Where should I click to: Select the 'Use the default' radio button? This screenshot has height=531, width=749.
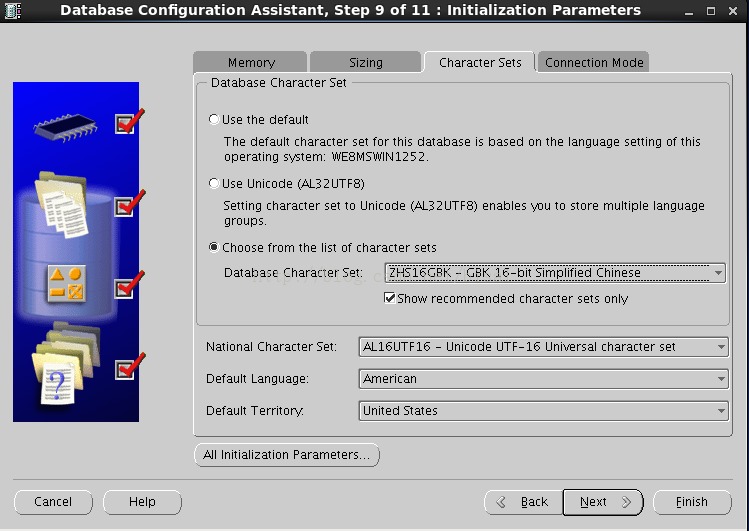[x=214, y=119]
